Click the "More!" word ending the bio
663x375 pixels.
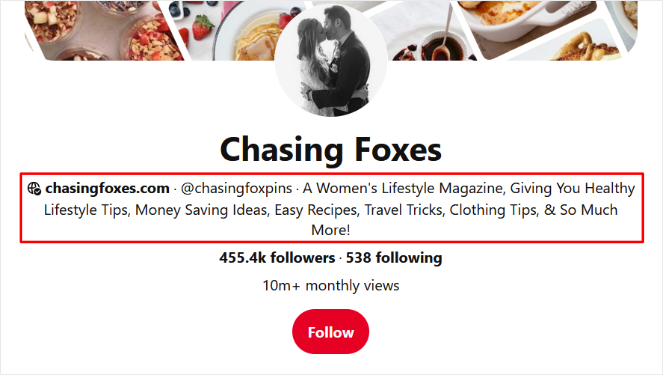pyautogui.click(x=331, y=230)
